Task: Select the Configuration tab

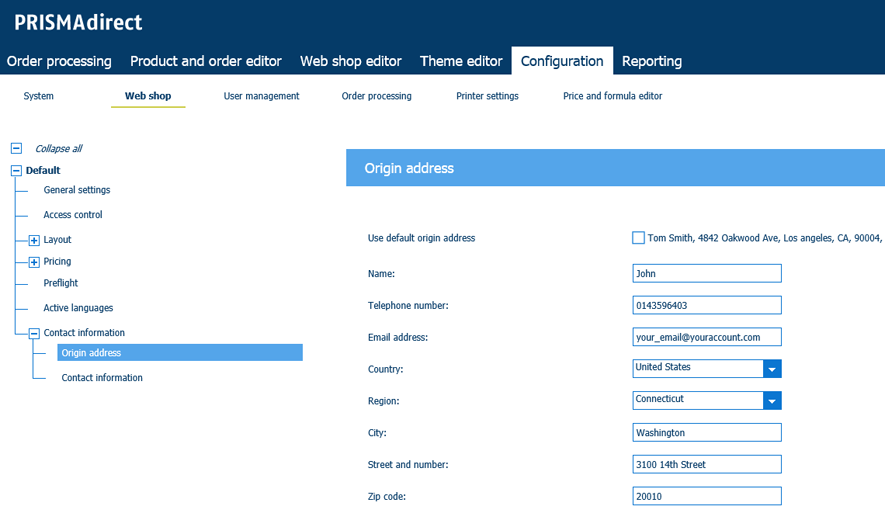Action: click(x=562, y=61)
